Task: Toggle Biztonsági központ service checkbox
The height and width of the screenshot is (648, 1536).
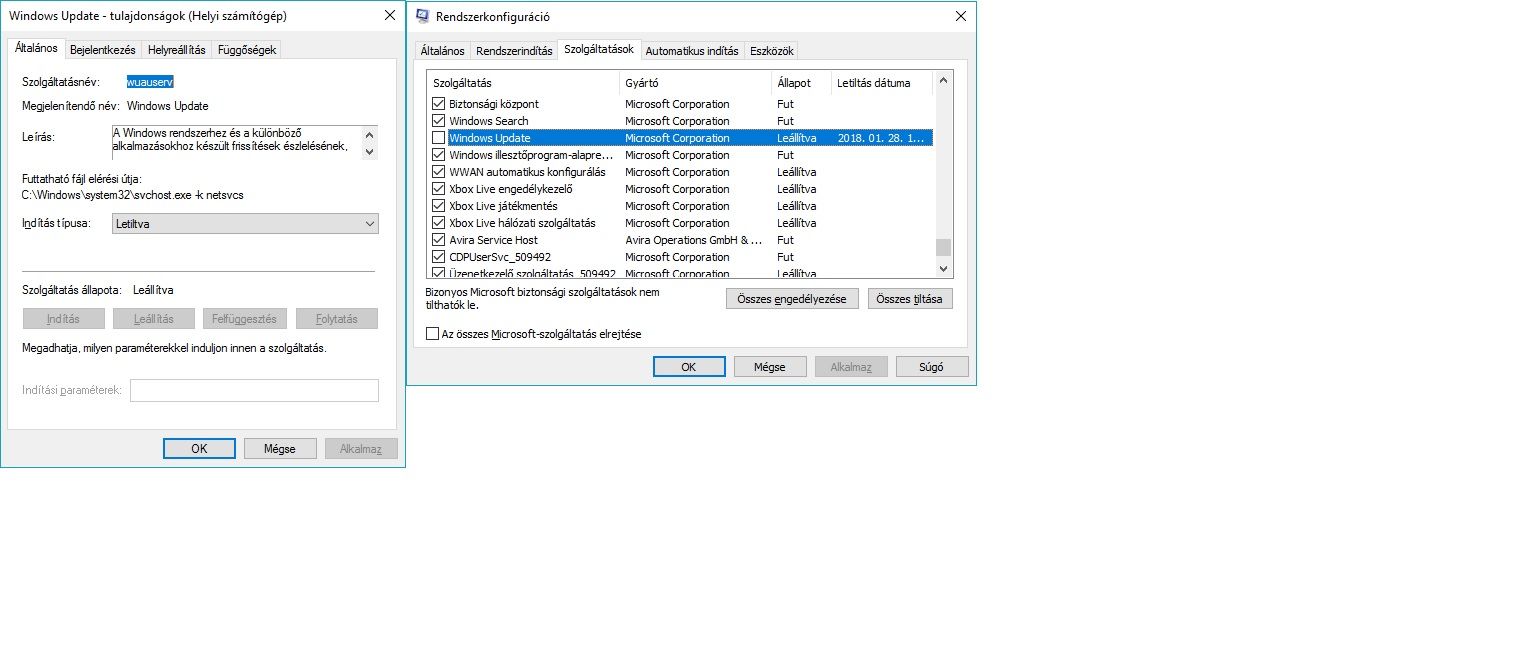Action: 438,104
